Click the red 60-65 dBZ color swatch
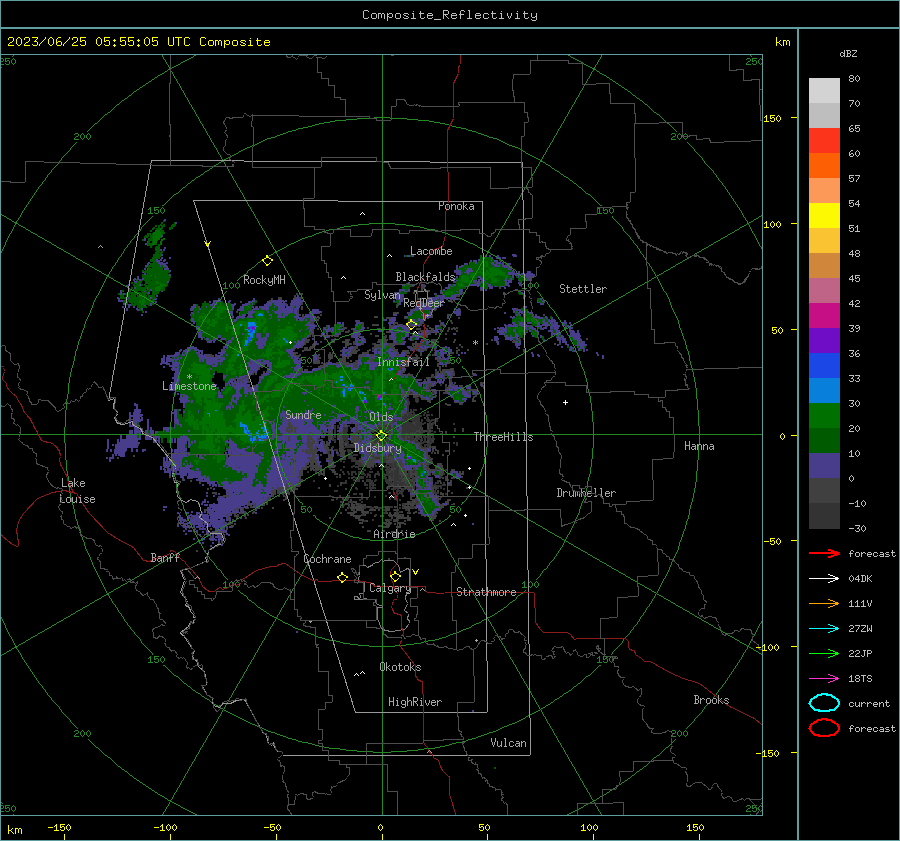The image size is (900, 841). coord(824,141)
